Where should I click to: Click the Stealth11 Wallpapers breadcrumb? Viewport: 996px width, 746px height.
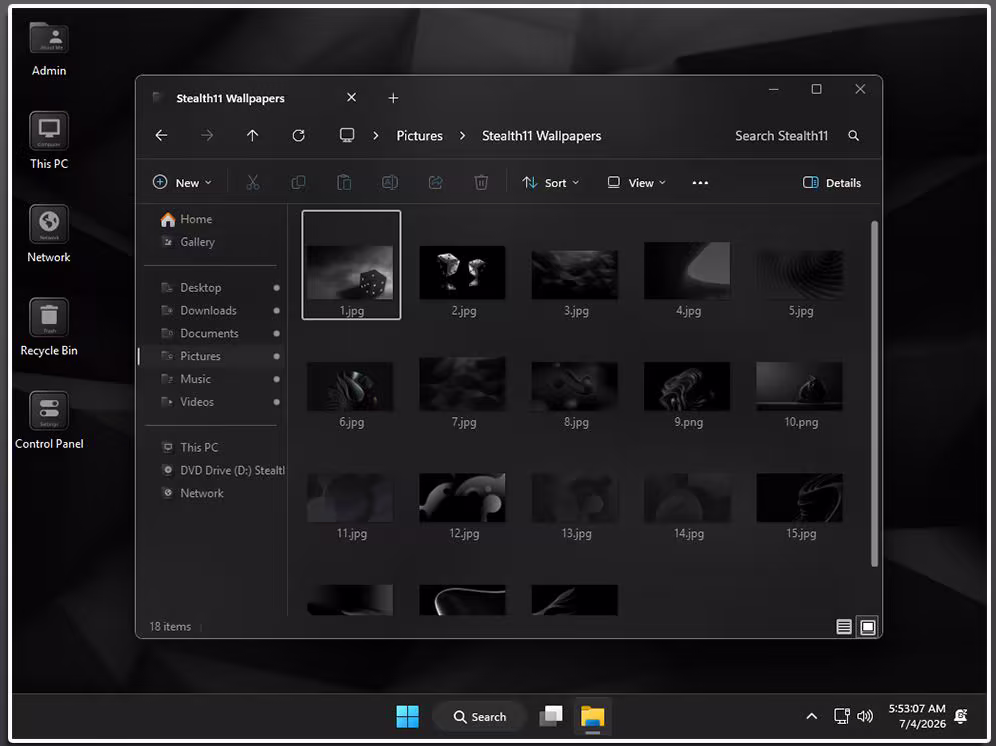pyautogui.click(x=541, y=136)
